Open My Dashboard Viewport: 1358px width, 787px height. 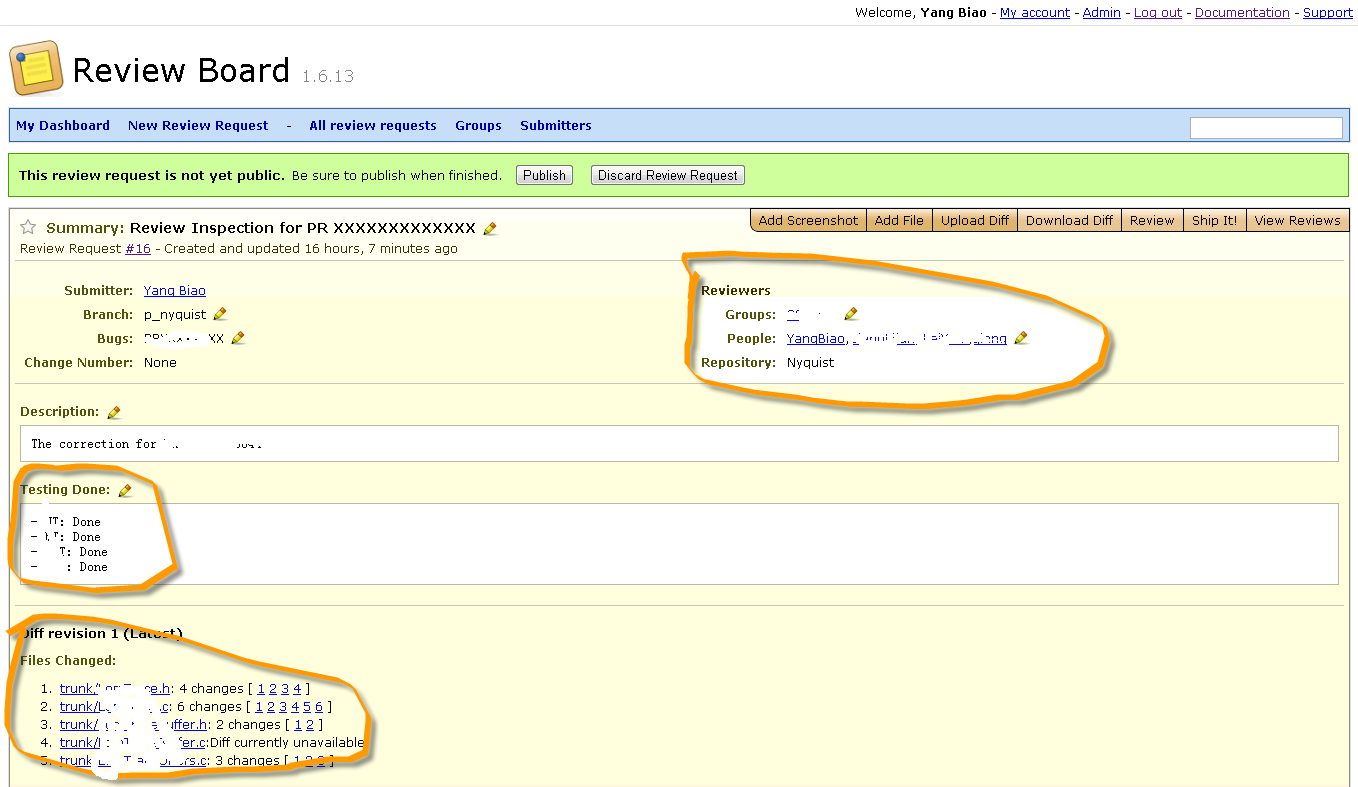point(63,125)
